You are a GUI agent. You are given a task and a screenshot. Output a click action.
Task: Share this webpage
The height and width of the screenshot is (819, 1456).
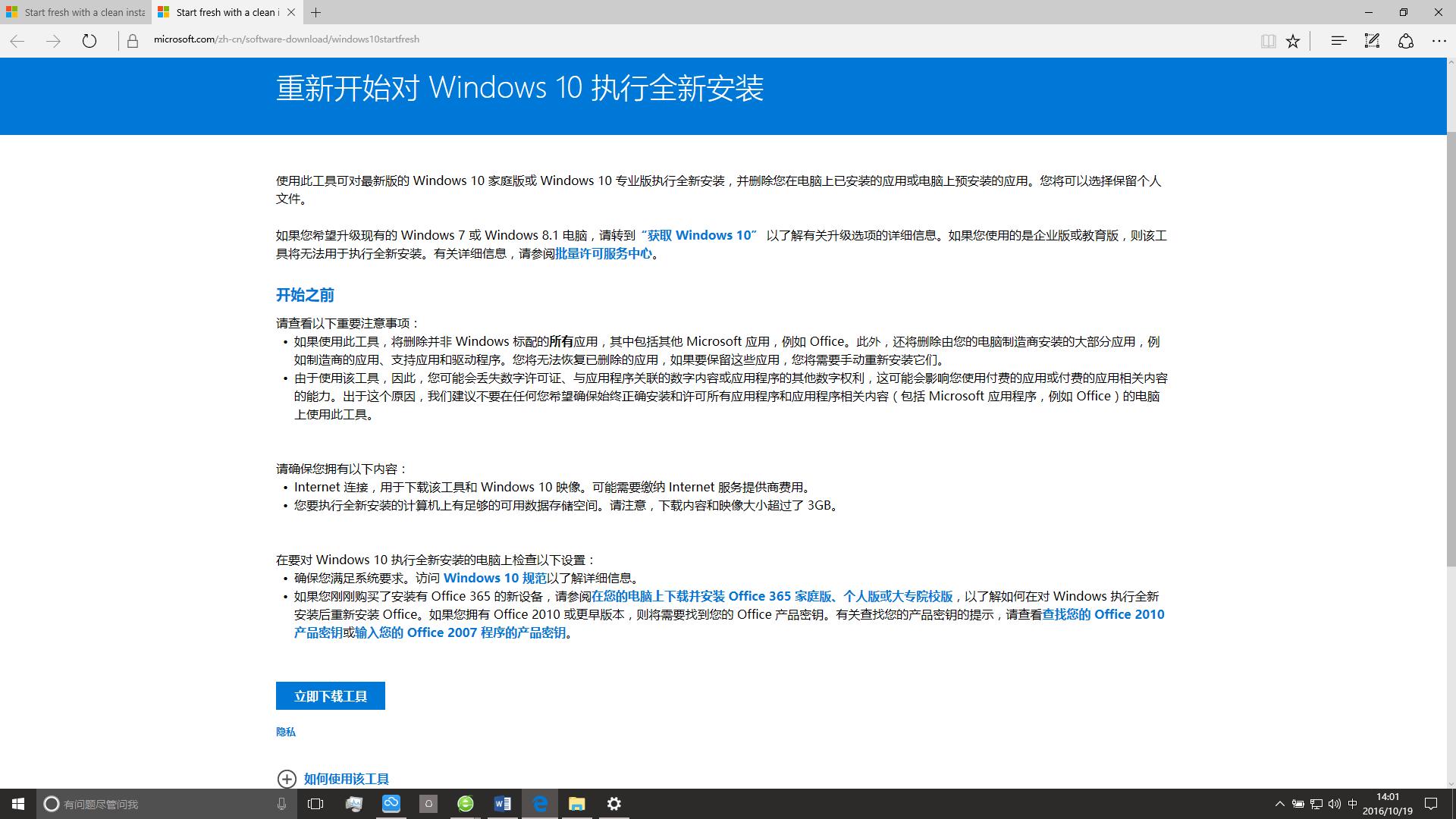(1406, 40)
